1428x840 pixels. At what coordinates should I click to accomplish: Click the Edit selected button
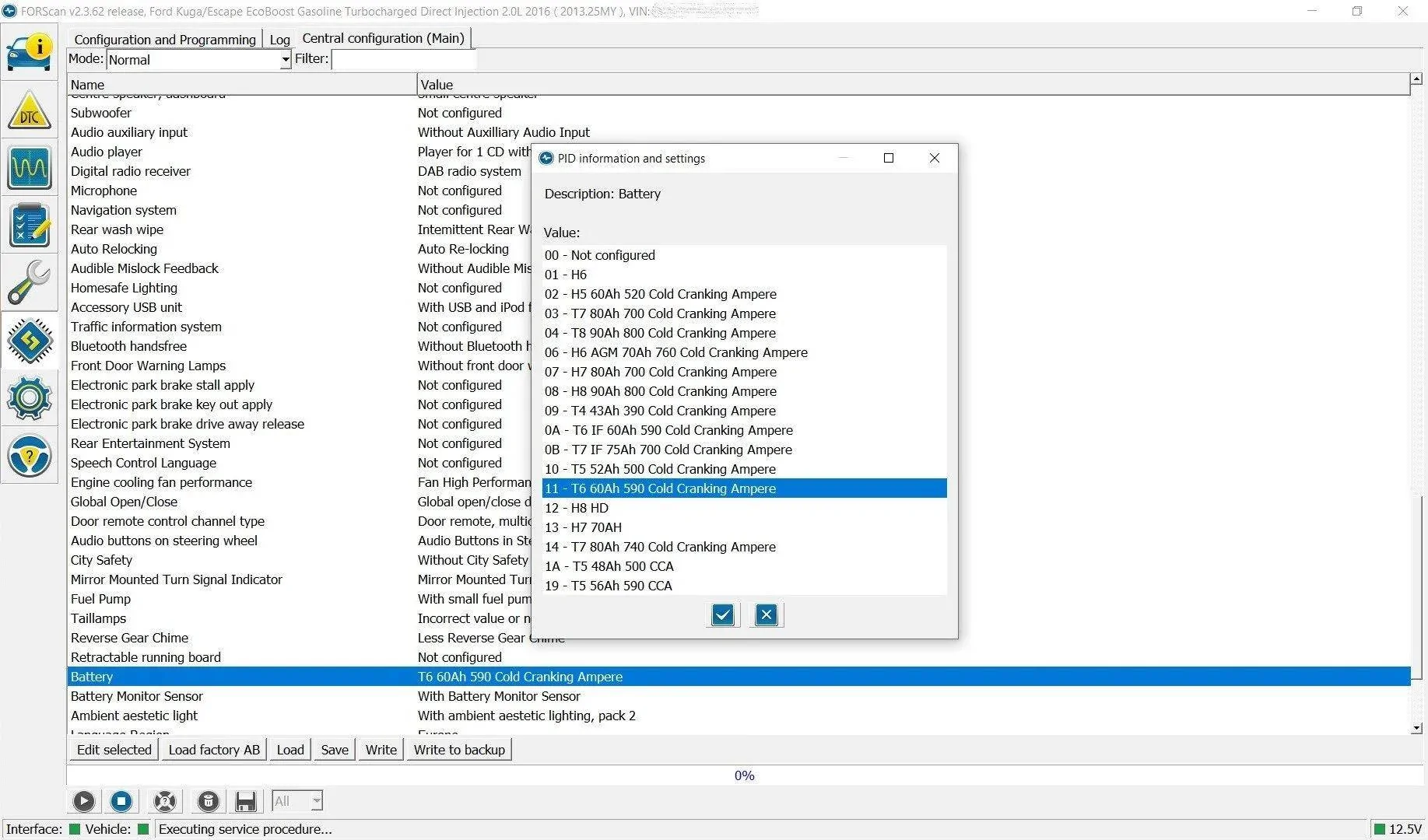point(114,750)
